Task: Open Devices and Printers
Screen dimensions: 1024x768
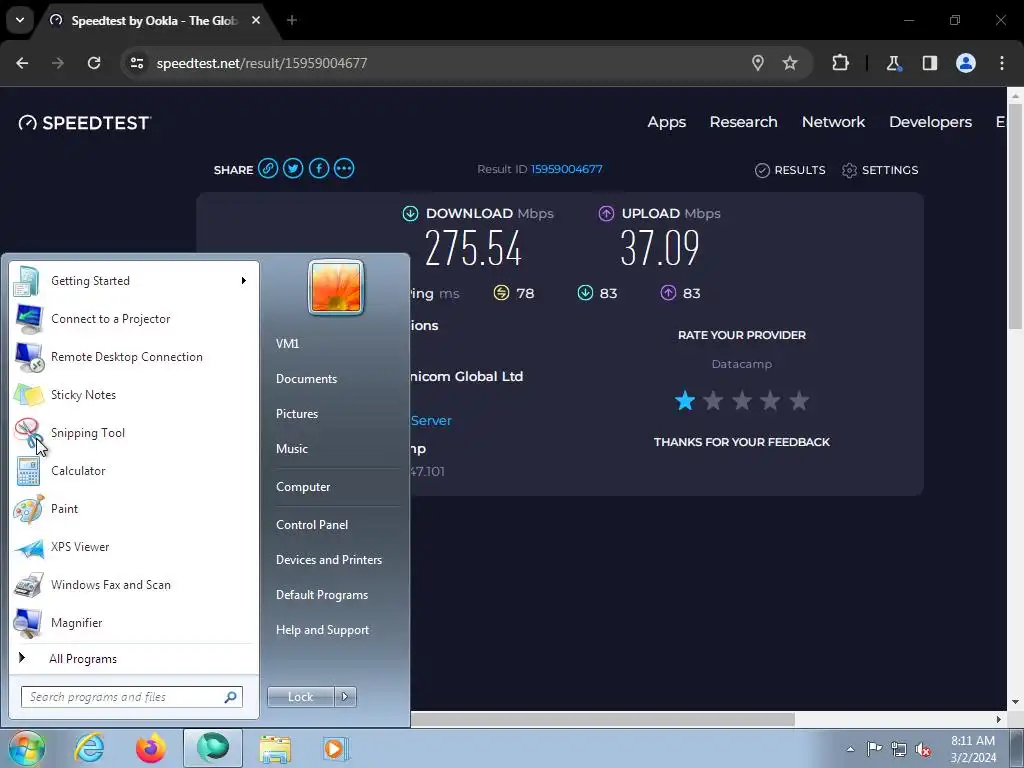Action: pos(329,560)
